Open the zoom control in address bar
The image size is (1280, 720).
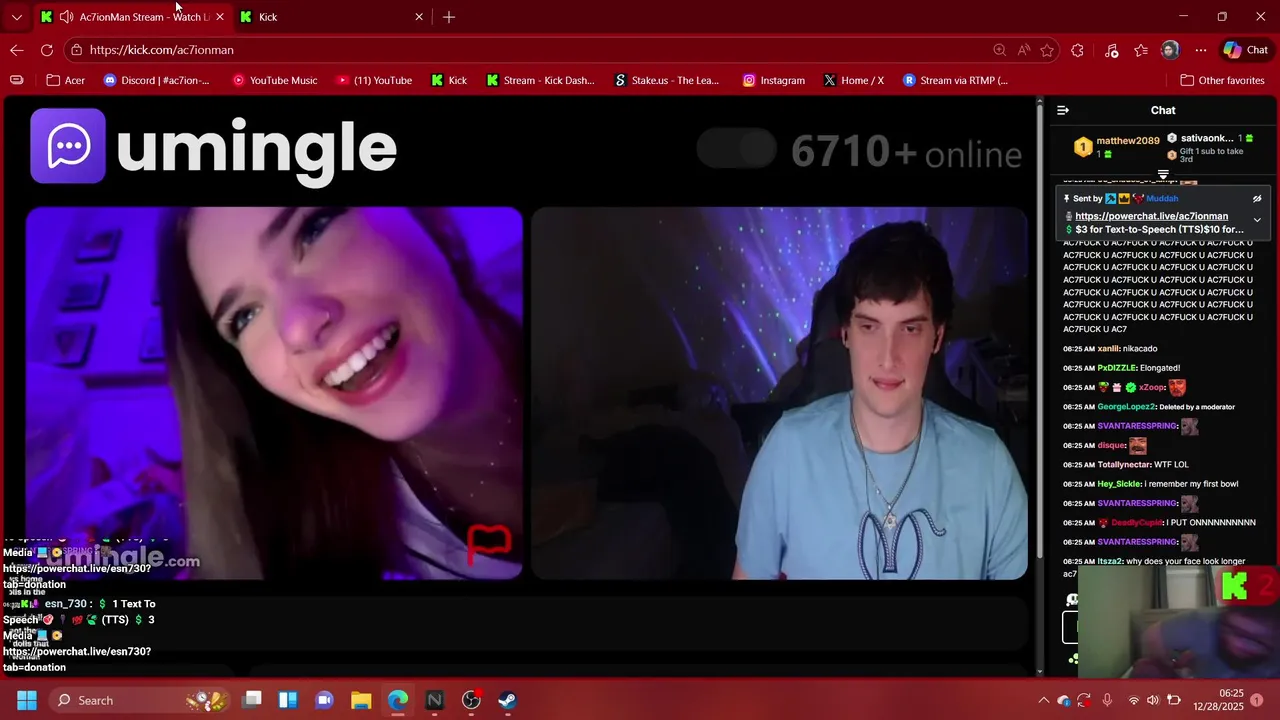[x=999, y=50]
